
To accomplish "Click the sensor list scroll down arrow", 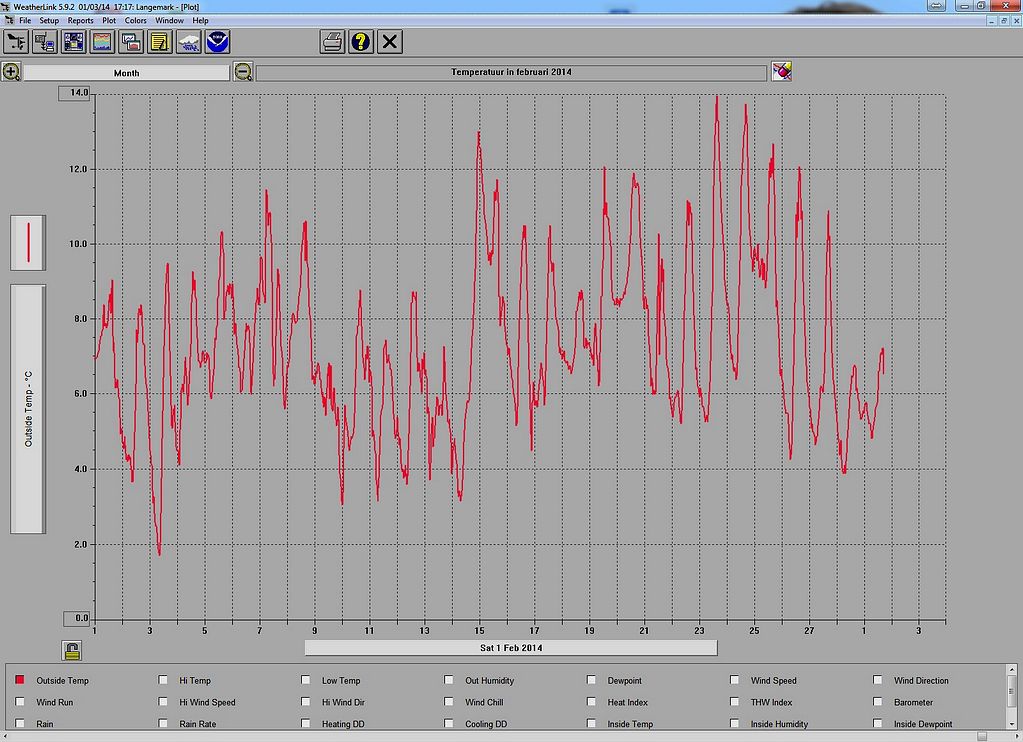I will (1012, 724).
